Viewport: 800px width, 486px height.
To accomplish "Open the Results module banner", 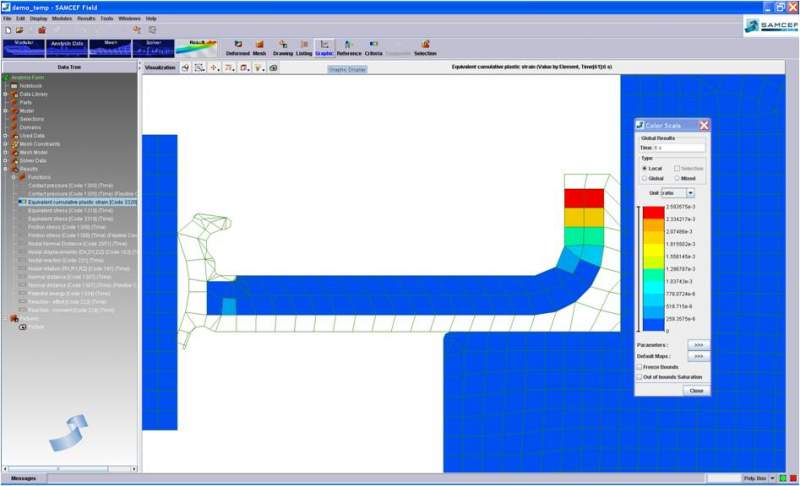I will 196,48.
